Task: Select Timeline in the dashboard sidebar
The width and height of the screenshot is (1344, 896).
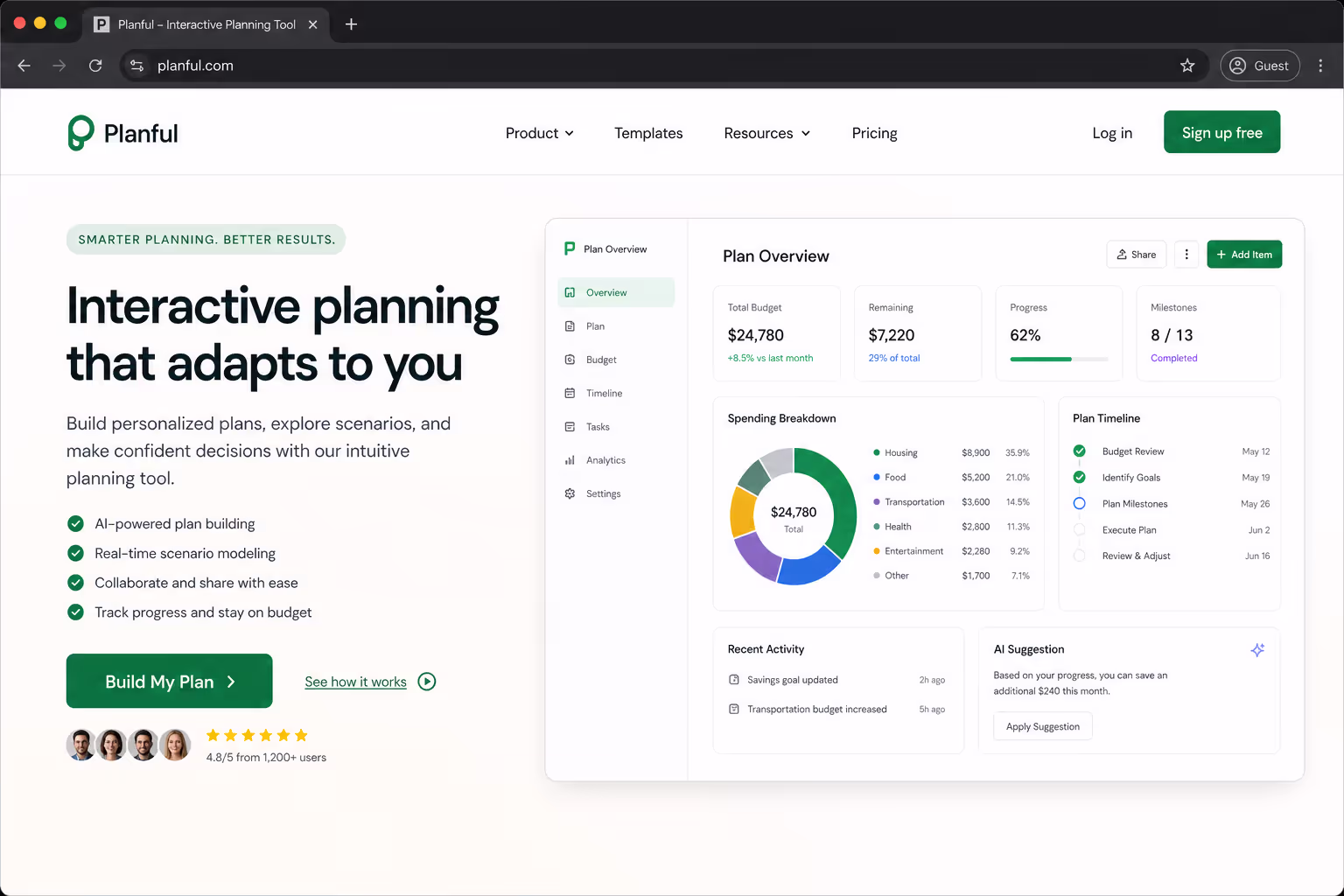Action: pos(616,394)
